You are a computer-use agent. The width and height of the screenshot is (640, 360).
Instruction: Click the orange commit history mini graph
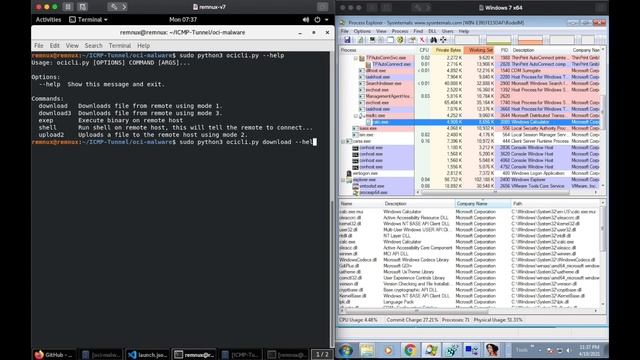[530, 40]
